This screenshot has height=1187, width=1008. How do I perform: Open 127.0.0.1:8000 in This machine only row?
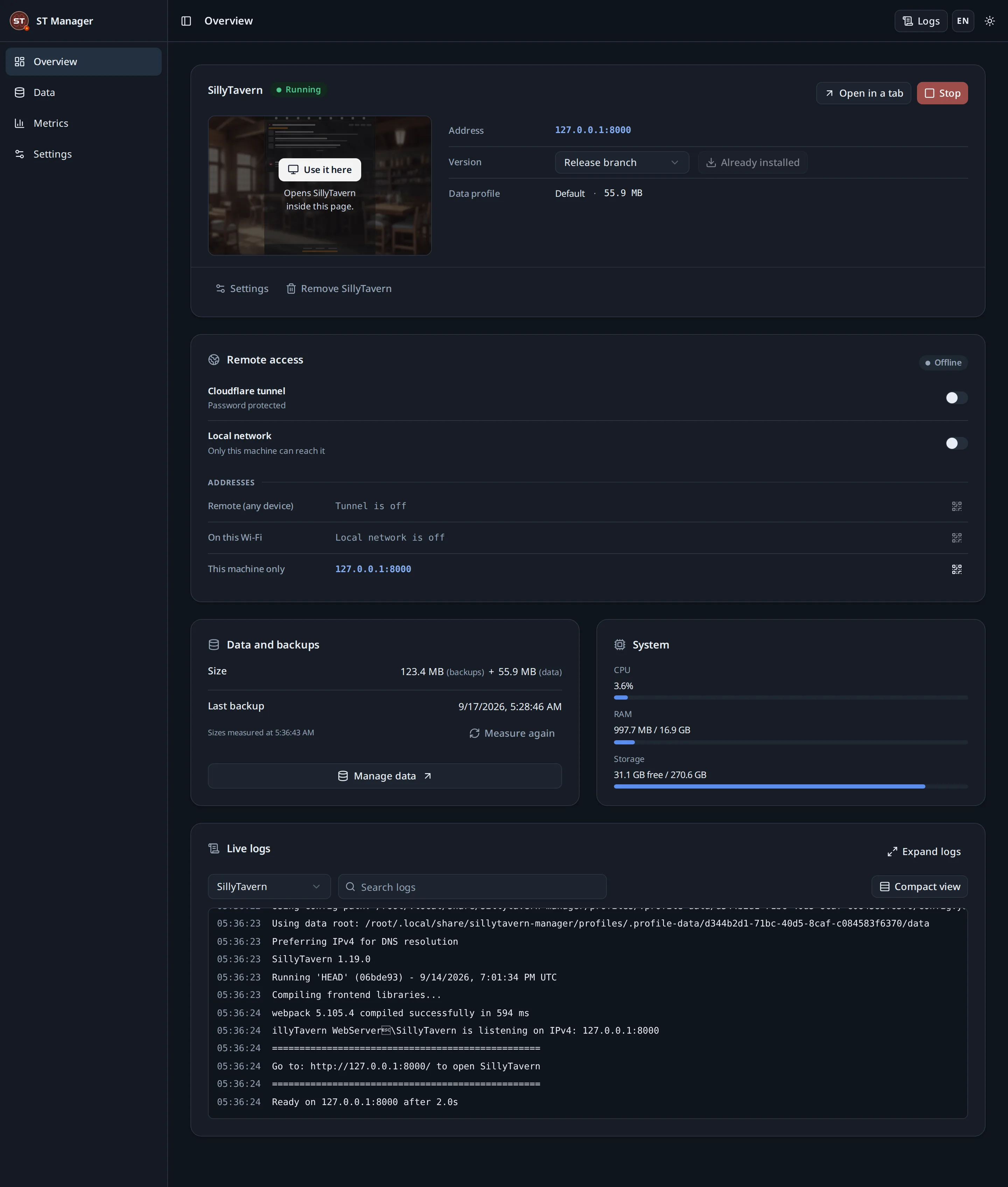[x=373, y=569]
